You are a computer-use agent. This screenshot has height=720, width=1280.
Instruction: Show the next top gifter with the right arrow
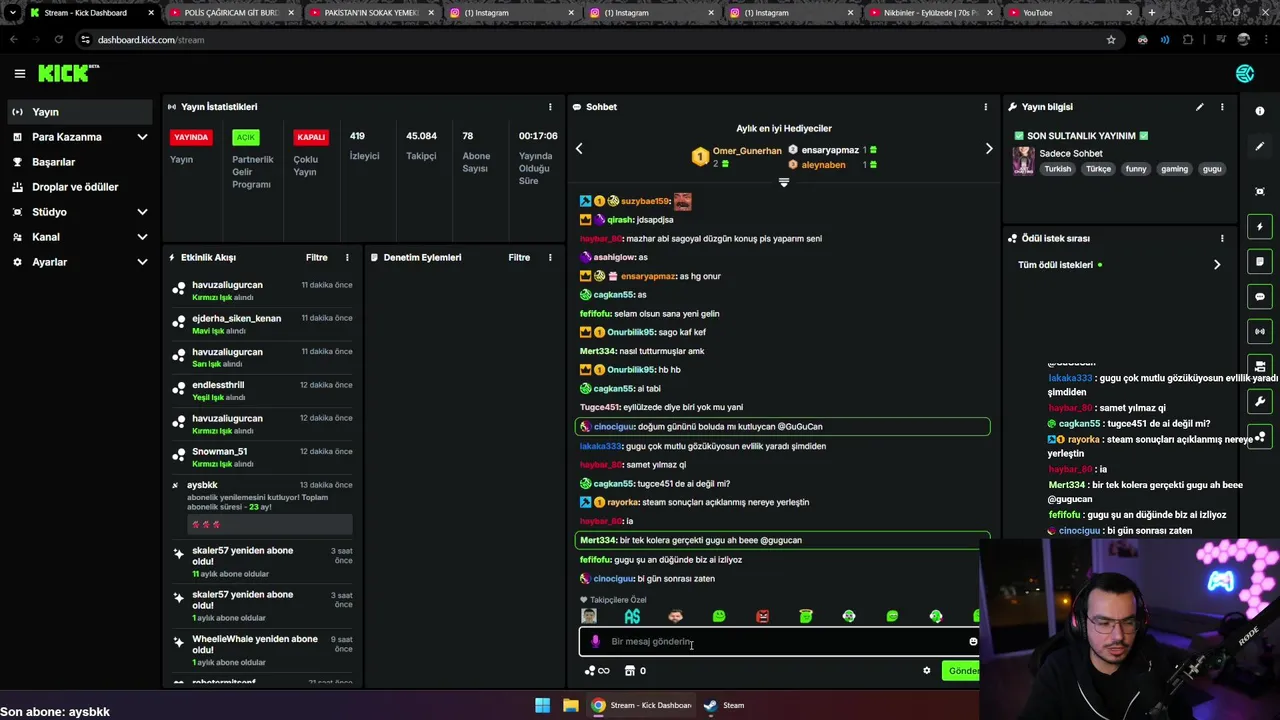pyautogui.click(x=989, y=149)
